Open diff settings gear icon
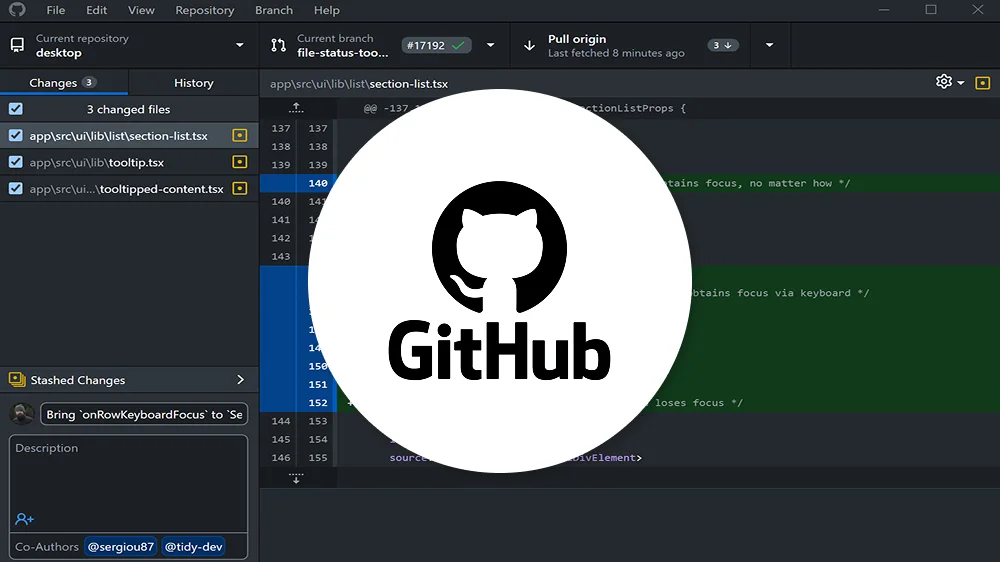The height and width of the screenshot is (562, 1000). coord(944,82)
